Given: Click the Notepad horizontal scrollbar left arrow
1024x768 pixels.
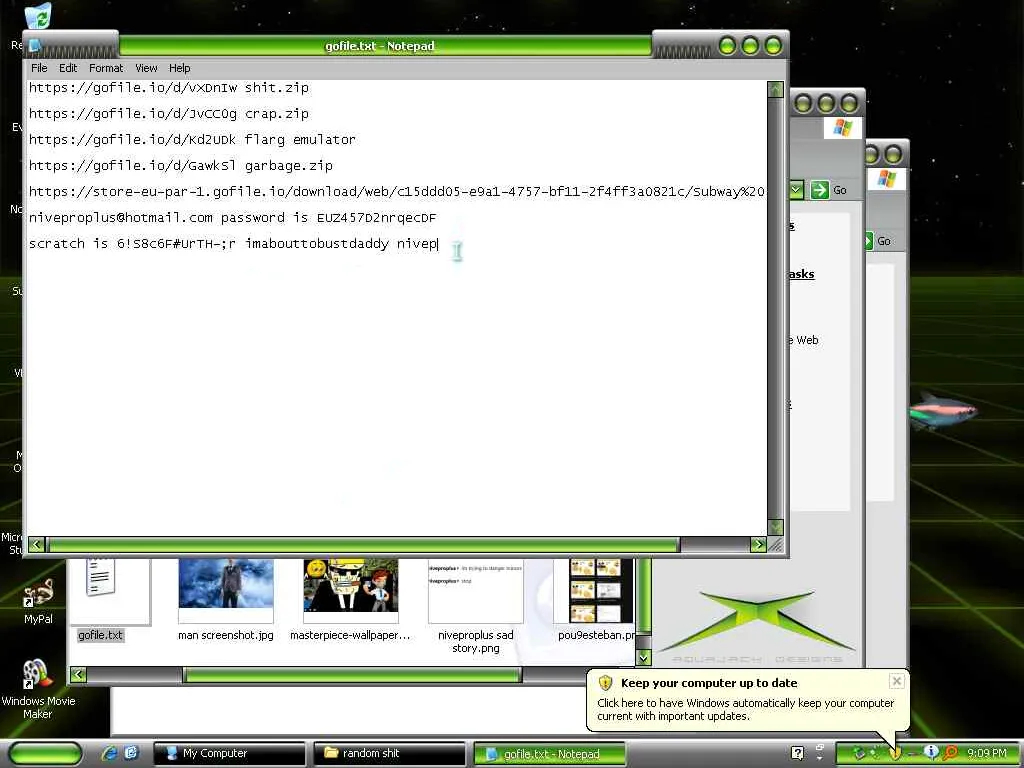Looking at the screenshot, I should coord(37,545).
